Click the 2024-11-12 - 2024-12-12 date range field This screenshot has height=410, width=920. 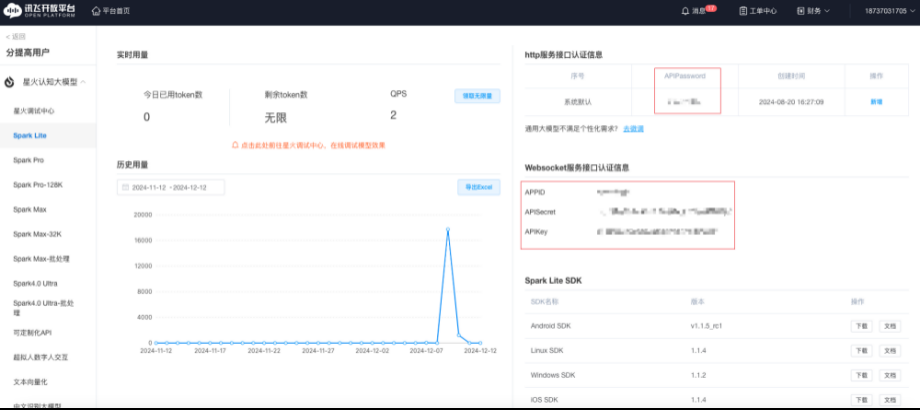(171, 188)
